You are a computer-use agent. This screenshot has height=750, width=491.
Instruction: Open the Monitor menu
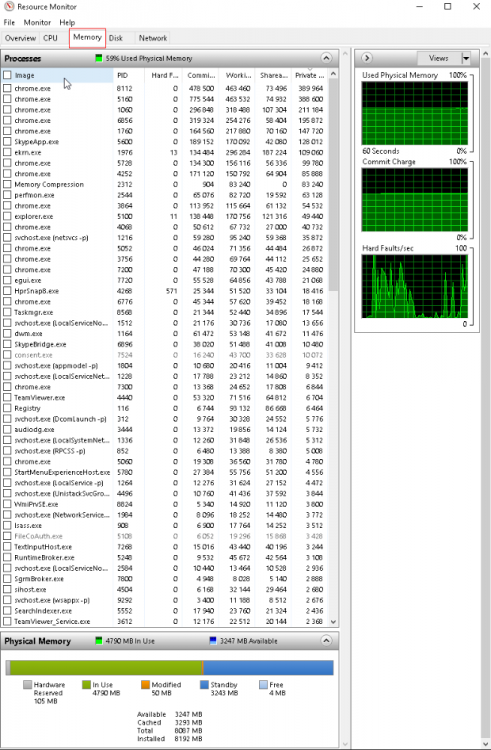(x=37, y=22)
